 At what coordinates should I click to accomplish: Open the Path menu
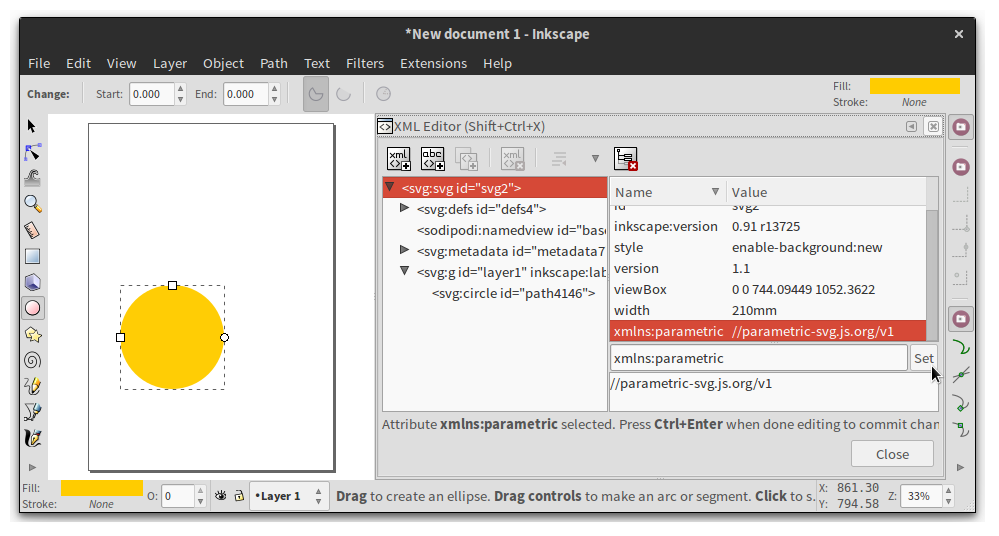273,64
